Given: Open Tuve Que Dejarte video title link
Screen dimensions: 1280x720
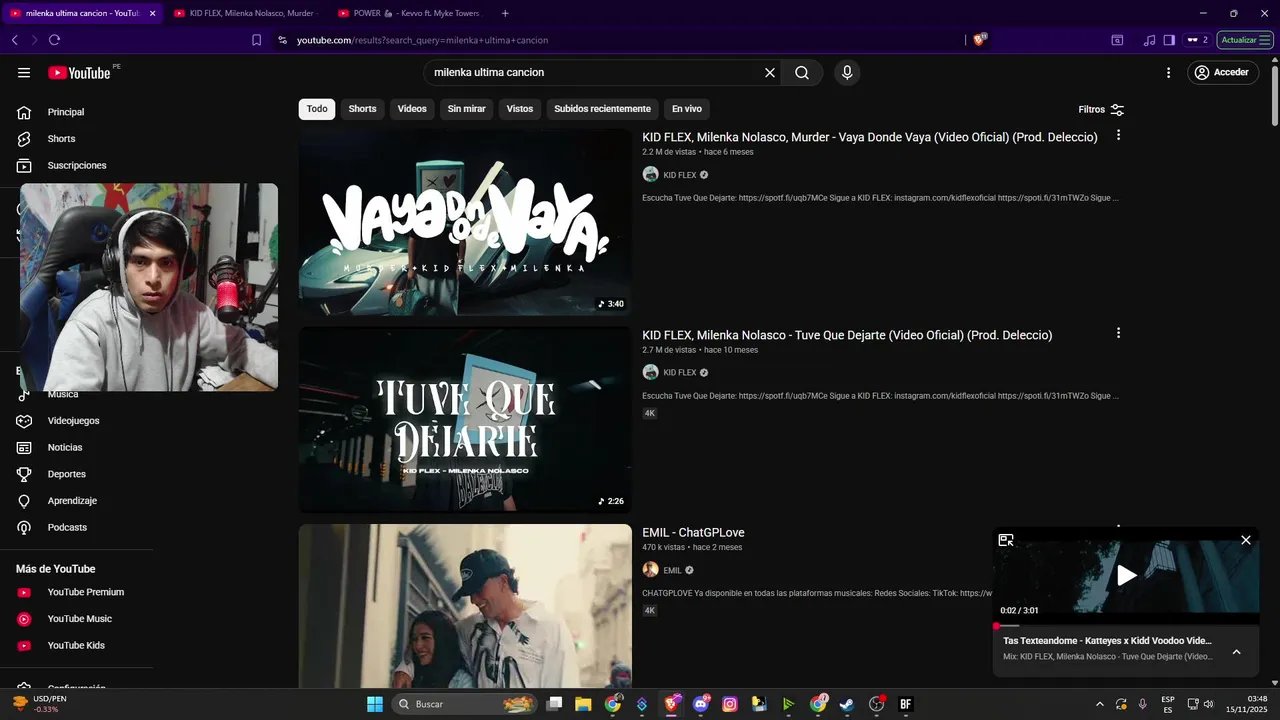Looking at the screenshot, I should pos(847,335).
